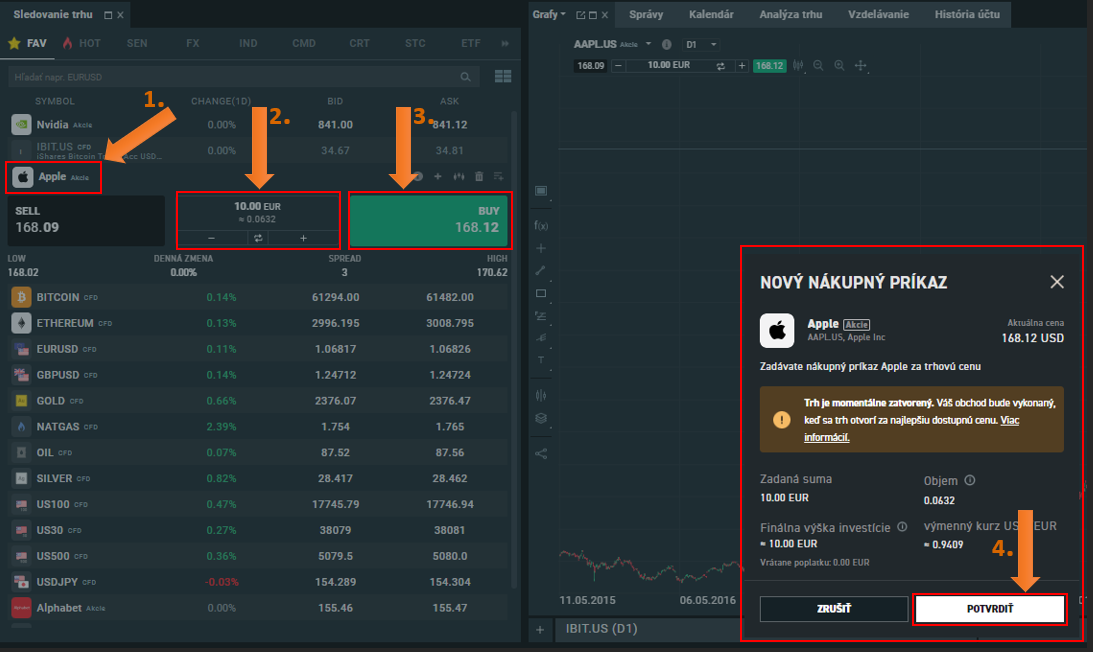Viewport: 1093px width, 652px height.
Task: Click the search magnifier in market watch
Action: (465, 77)
